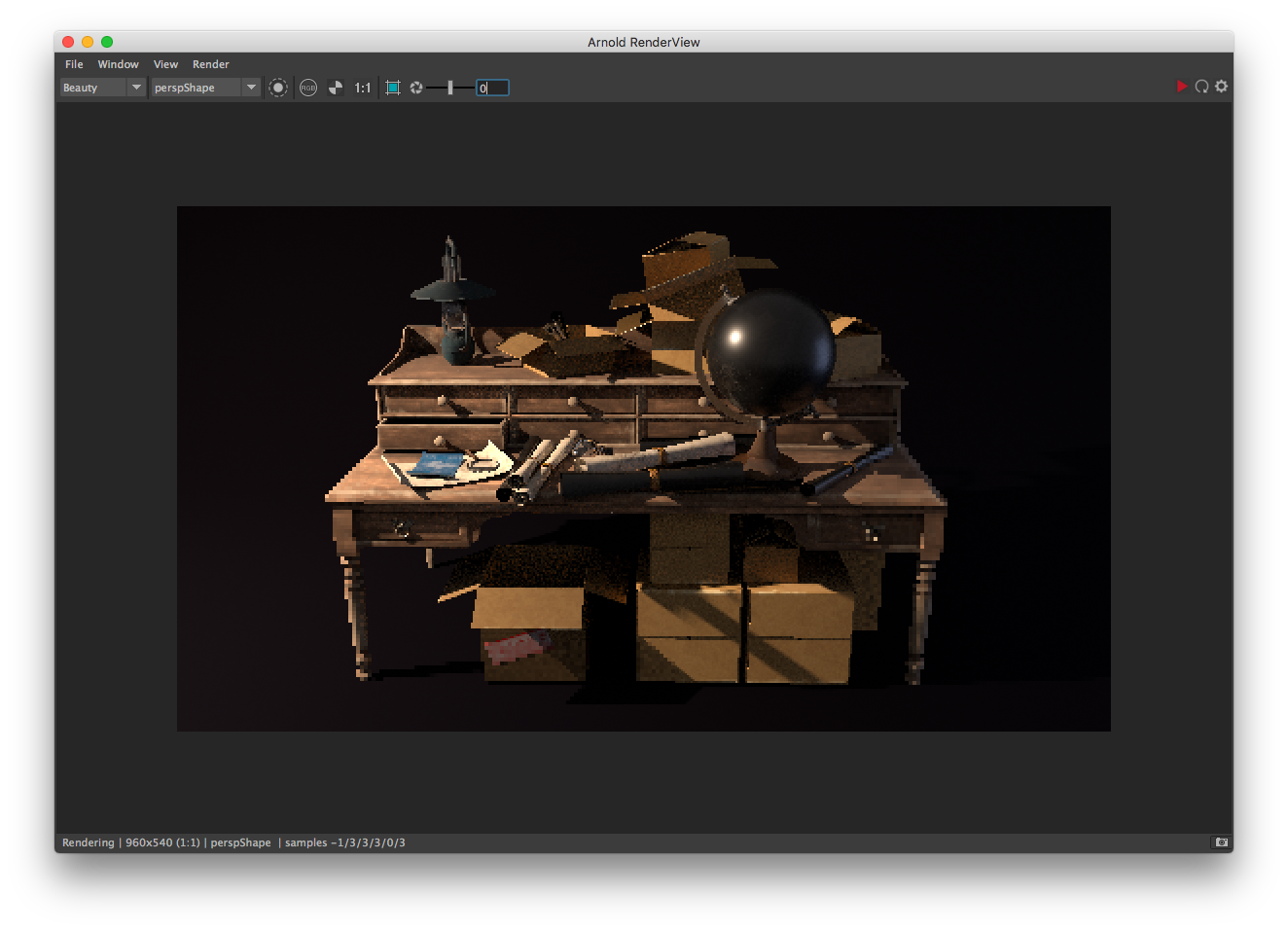Click the RGB channel display icon
The height and width of the screenshot is (931, 1288).
(x=307, y=87)
